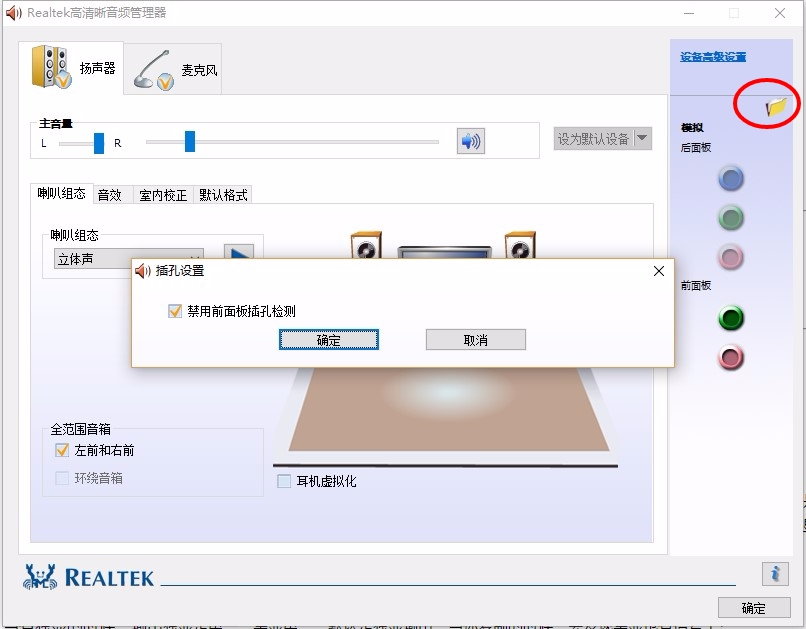Open the 立体声 speaker configuration dropdown
Image resolution: width=806 pixels, height=629 pixels.
click(x=128, y=259)
